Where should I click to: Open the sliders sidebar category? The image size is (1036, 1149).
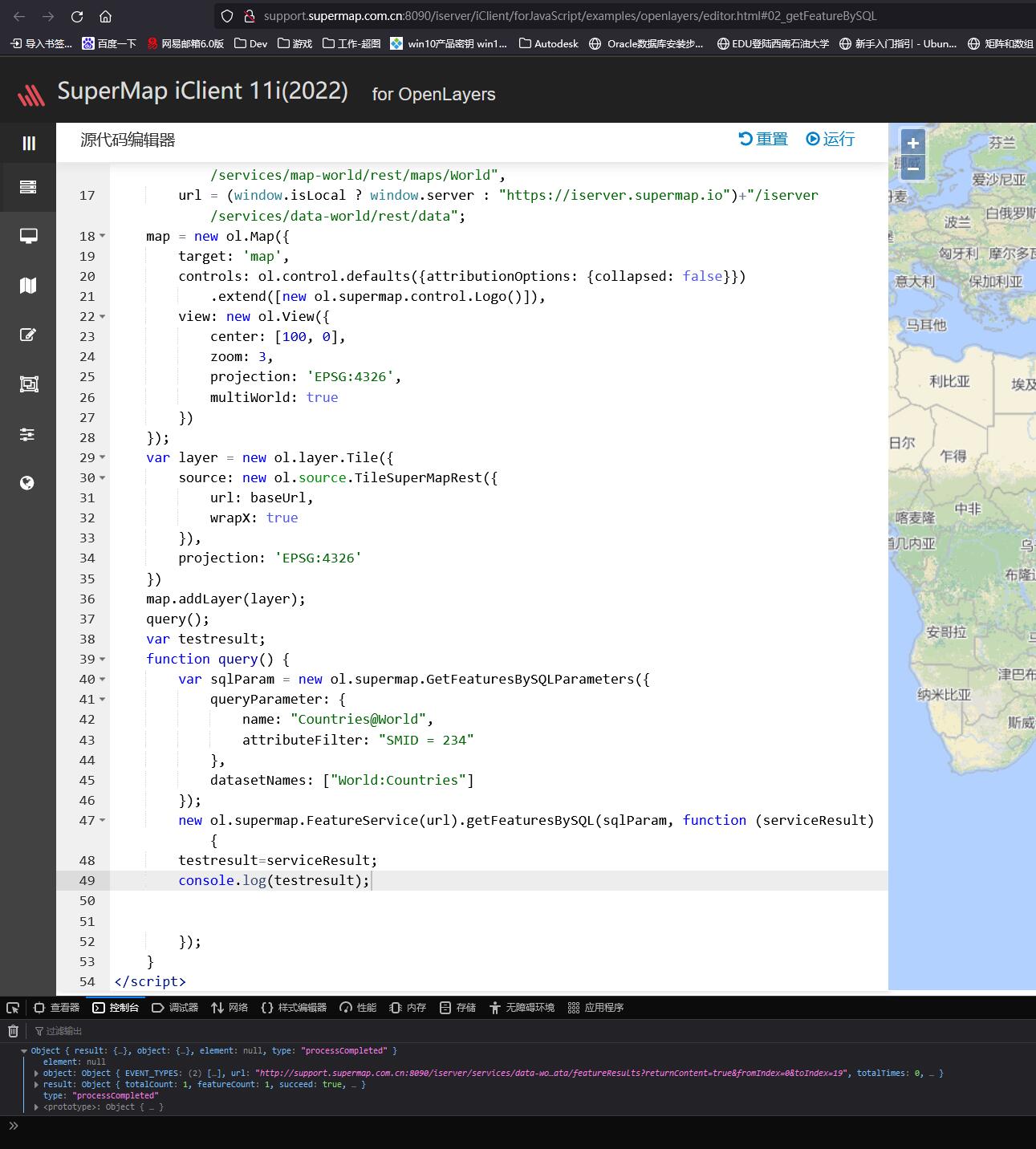[x=27, y=434]
